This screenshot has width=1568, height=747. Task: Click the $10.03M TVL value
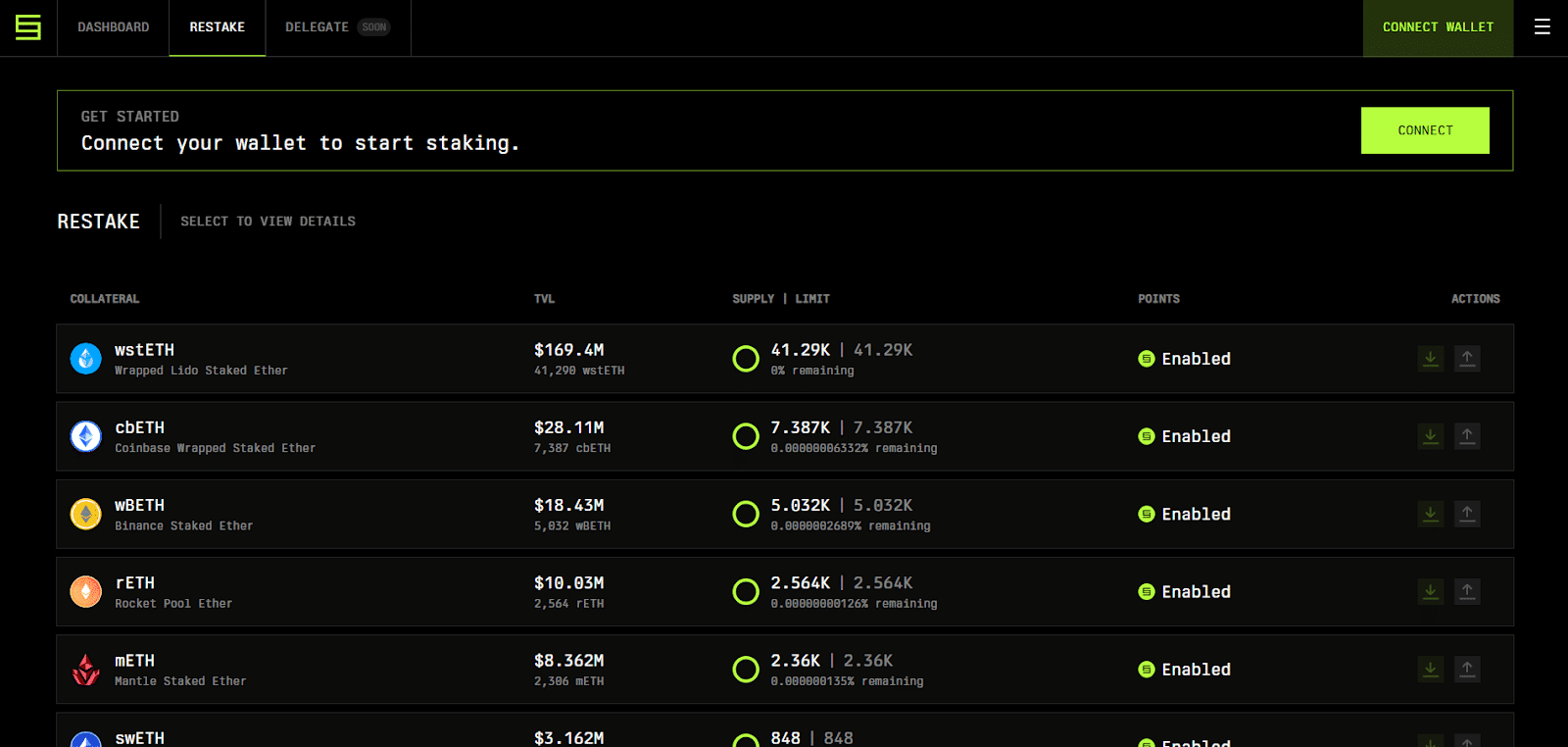(569, 582)
